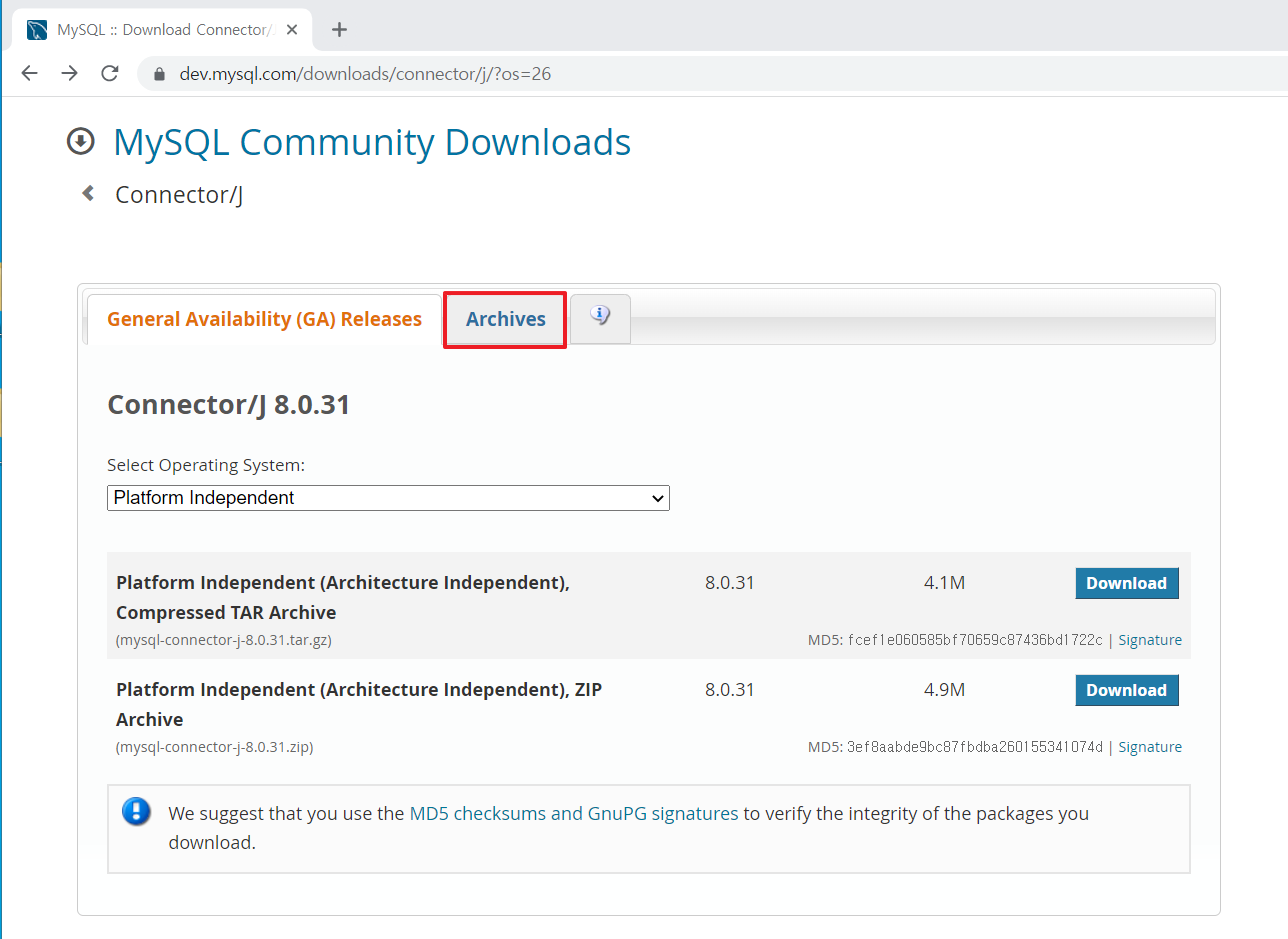
Task: Reload the page with refresh icon
Action: (x=110, y=73)
